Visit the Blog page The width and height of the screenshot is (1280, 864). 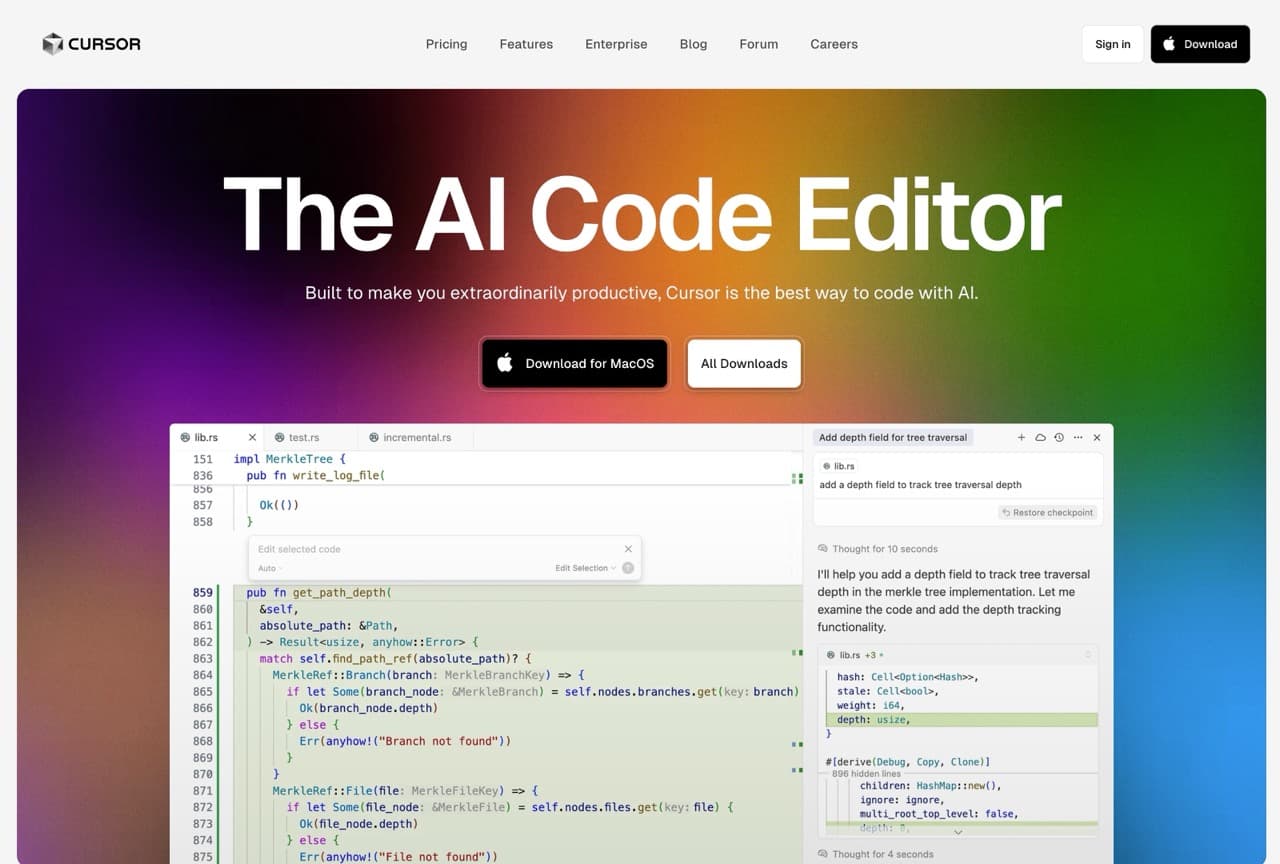pyautogui.click(x=693, y=44)
